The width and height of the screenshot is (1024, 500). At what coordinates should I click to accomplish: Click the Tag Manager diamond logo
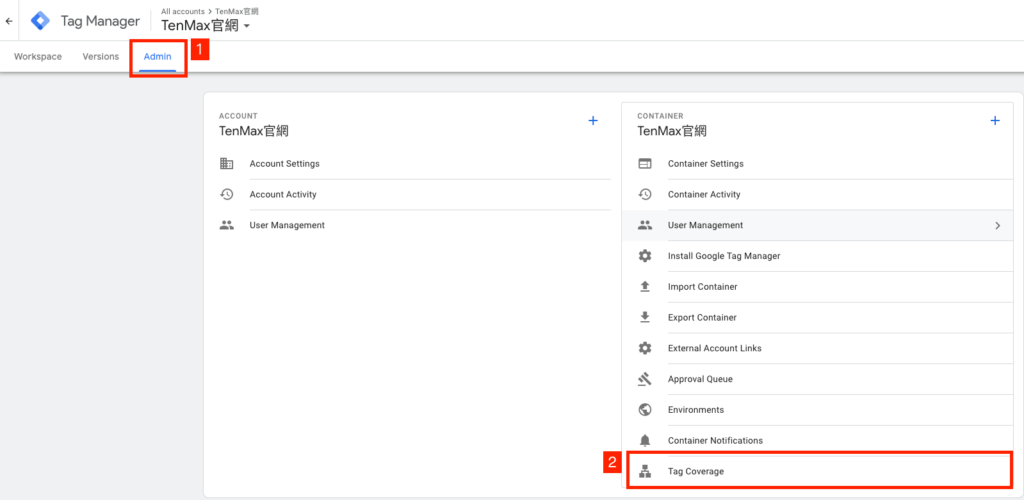40,21
